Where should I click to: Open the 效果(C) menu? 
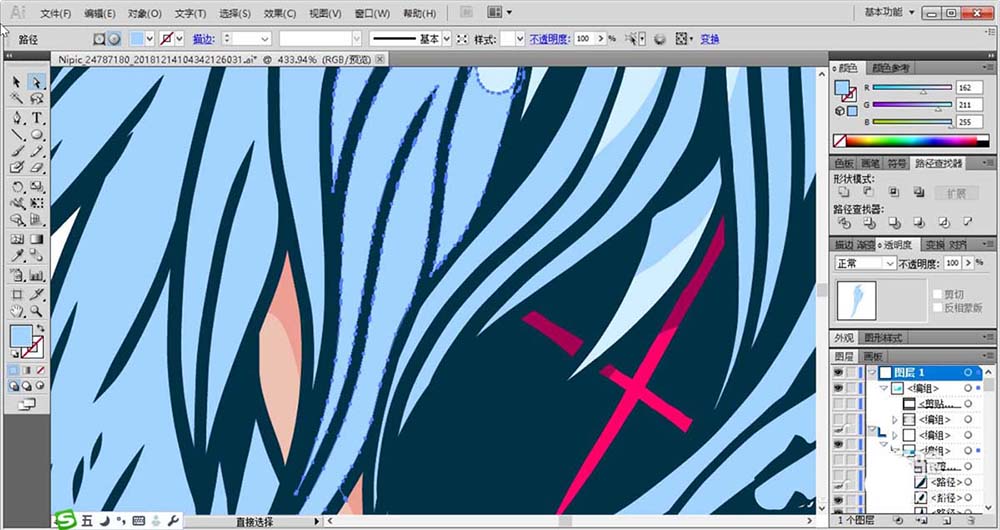280,13
